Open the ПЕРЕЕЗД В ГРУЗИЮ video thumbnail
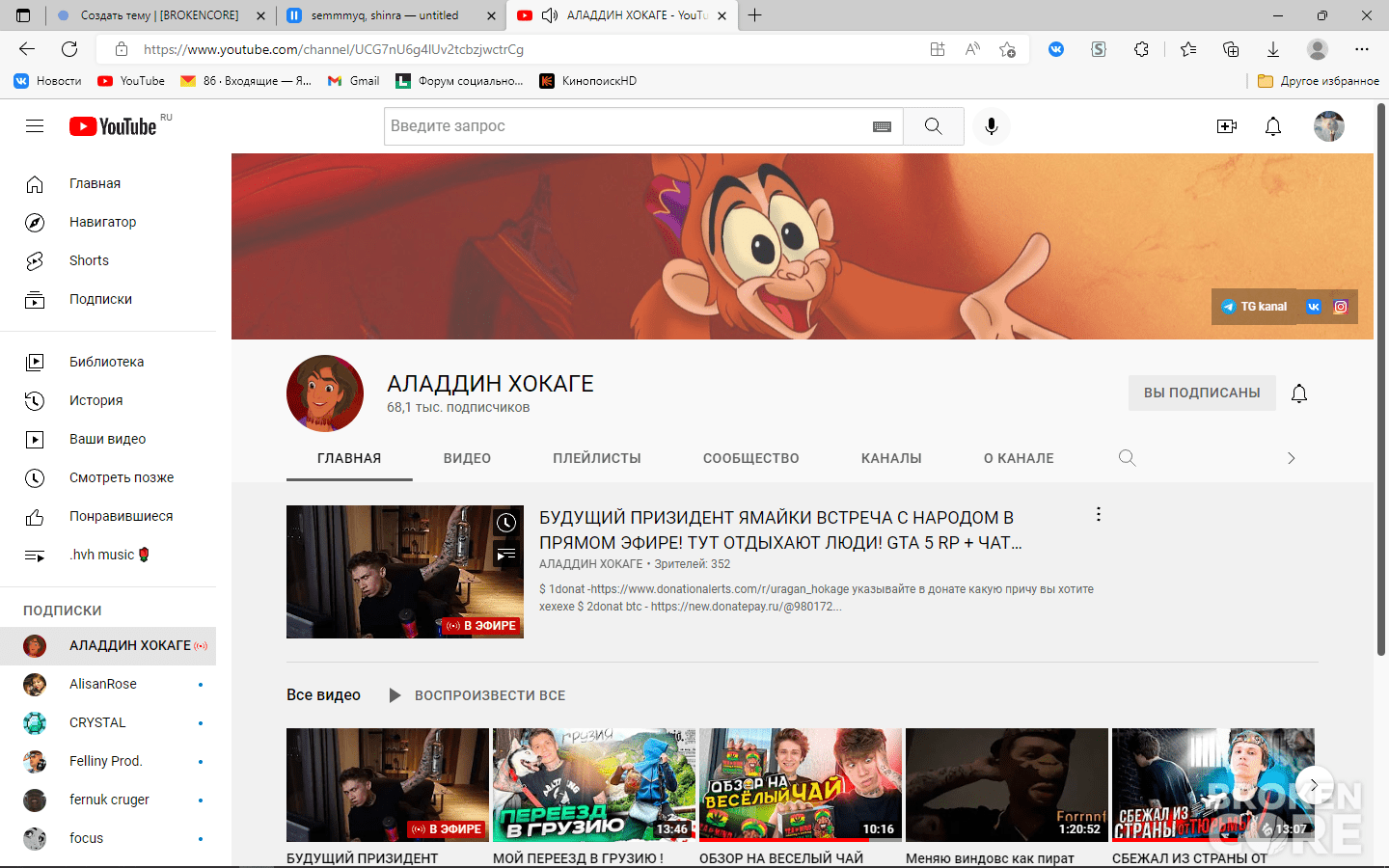 pyautogui.click(x=594, y=785)
